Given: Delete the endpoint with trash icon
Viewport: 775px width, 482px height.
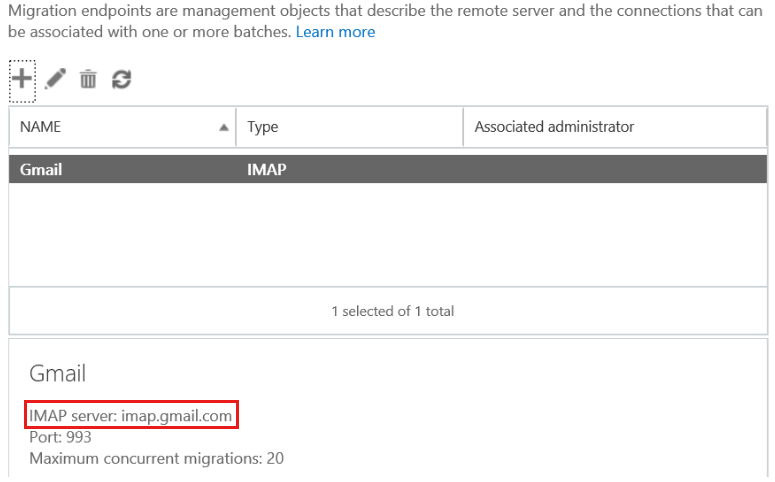Looking at the screenshot, I should tap(88, 79).
